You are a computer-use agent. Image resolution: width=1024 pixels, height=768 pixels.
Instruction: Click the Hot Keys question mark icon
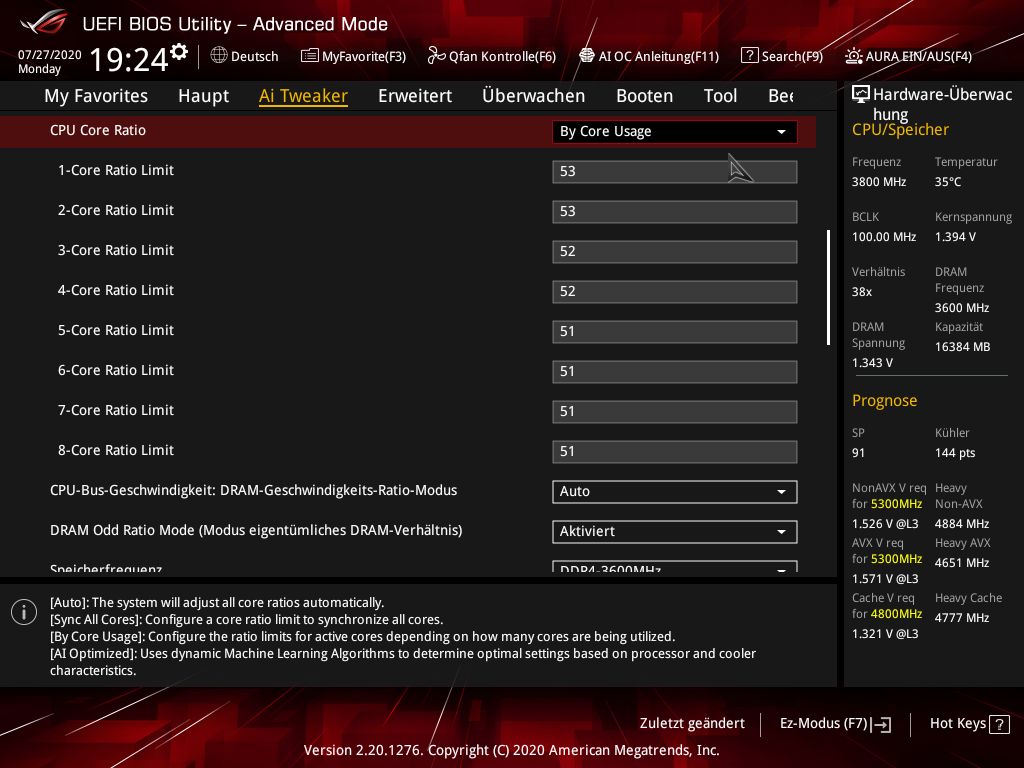[999, 724]
